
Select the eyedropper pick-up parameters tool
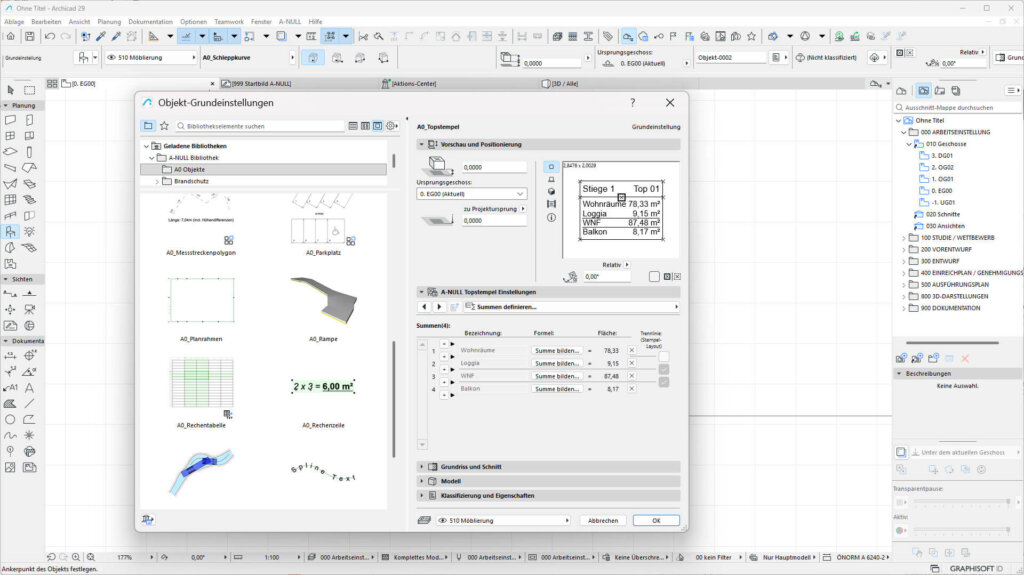coord(101,37)
